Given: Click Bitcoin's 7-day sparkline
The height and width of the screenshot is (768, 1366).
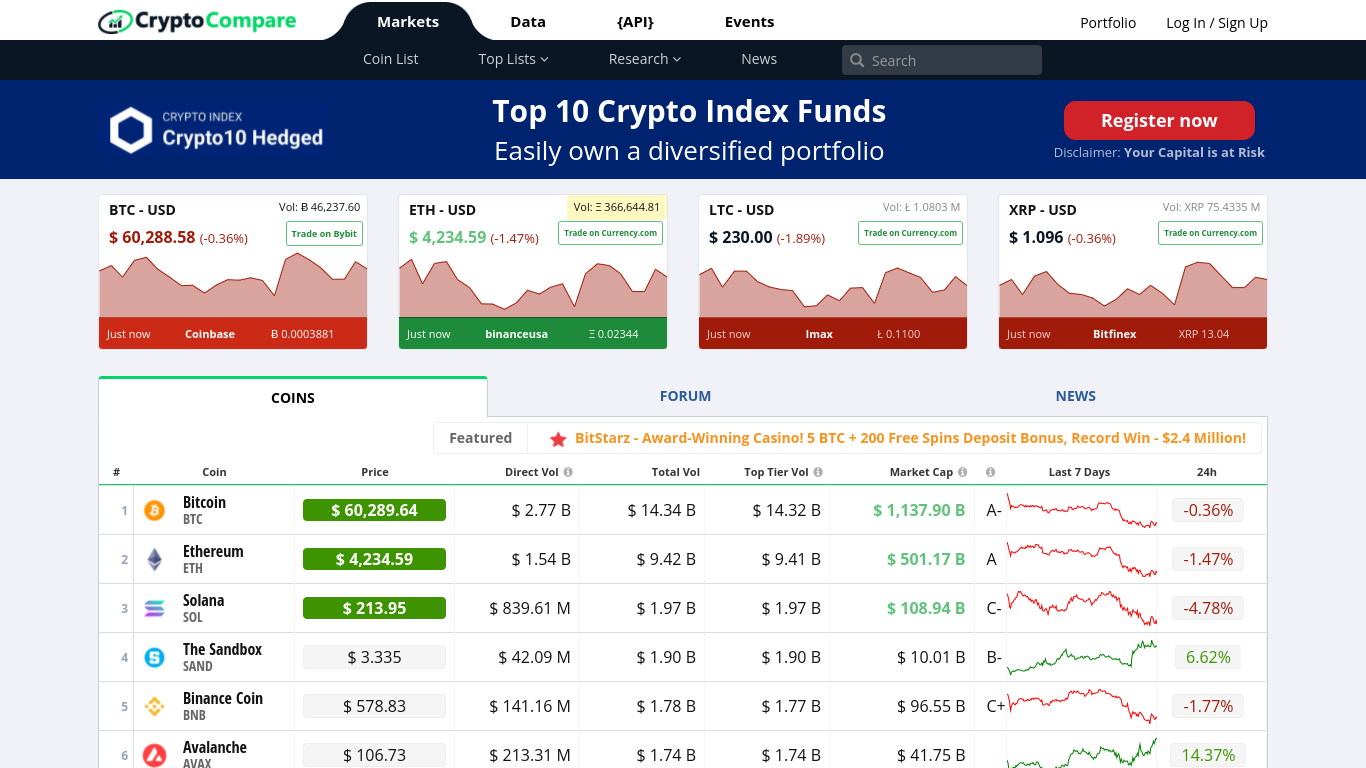Looking at the screenshot, I should (1082, 510).
